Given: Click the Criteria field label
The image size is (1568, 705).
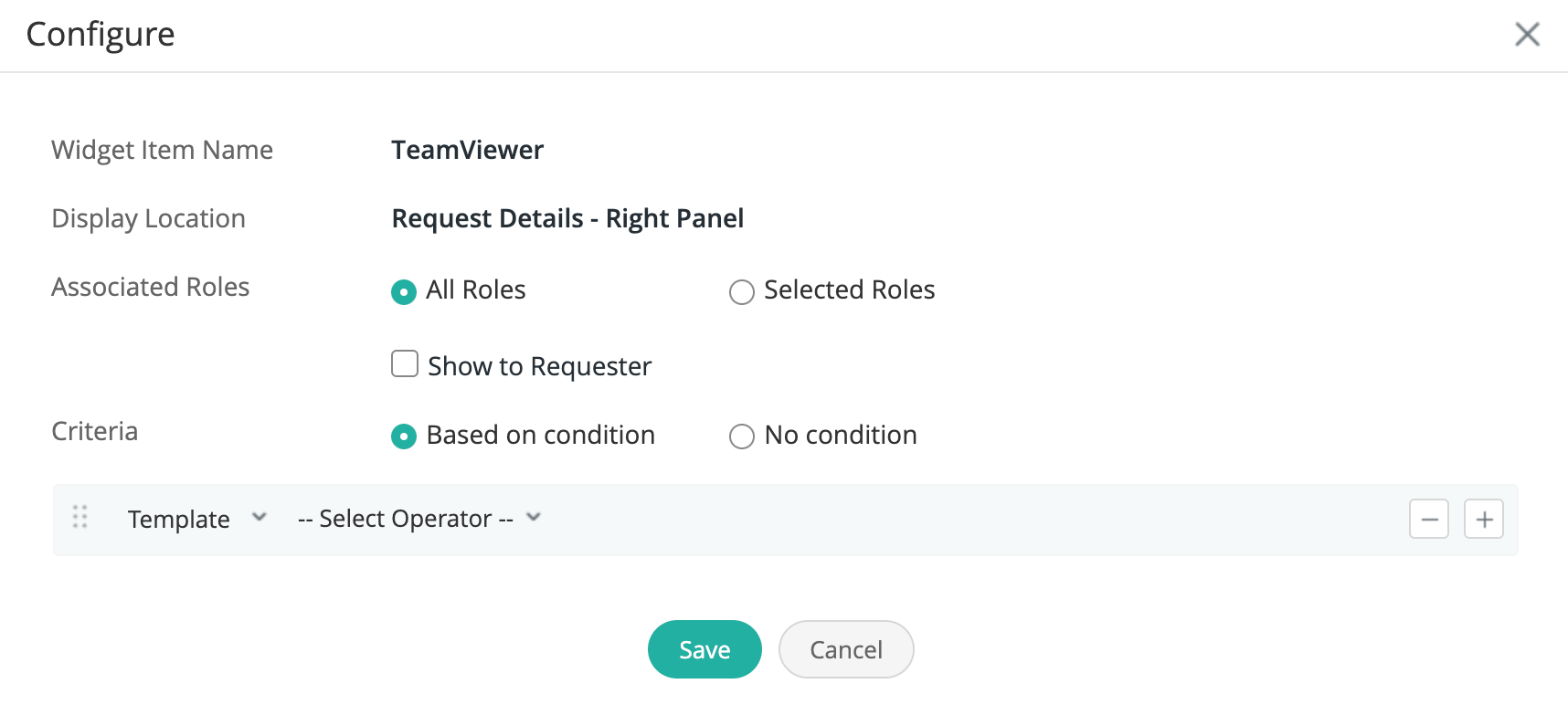Looking at the screenshot, I should 95,431.
